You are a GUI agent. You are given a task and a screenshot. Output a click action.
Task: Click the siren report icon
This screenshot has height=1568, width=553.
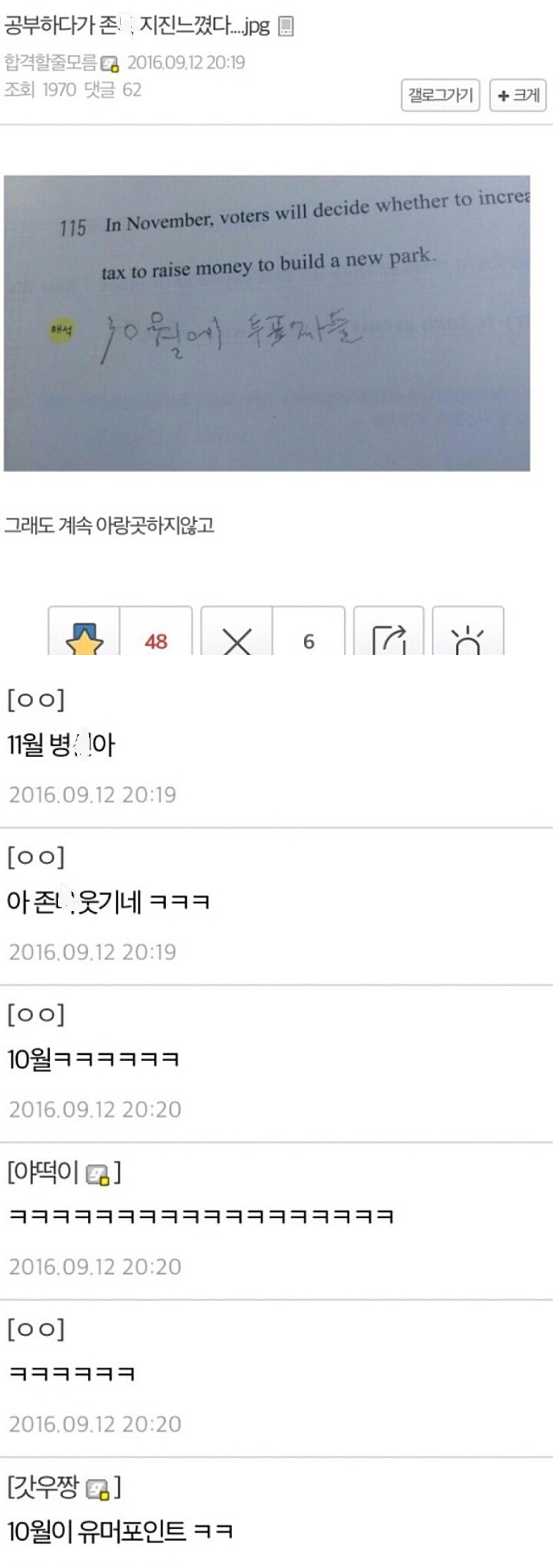point(467,640)
